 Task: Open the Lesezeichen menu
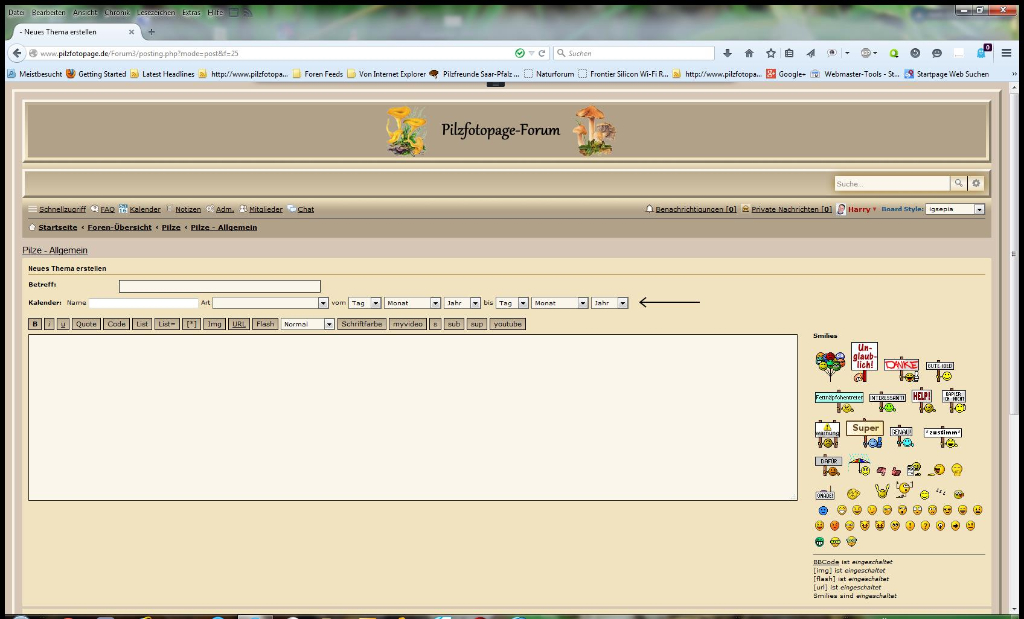click(155, 12)
